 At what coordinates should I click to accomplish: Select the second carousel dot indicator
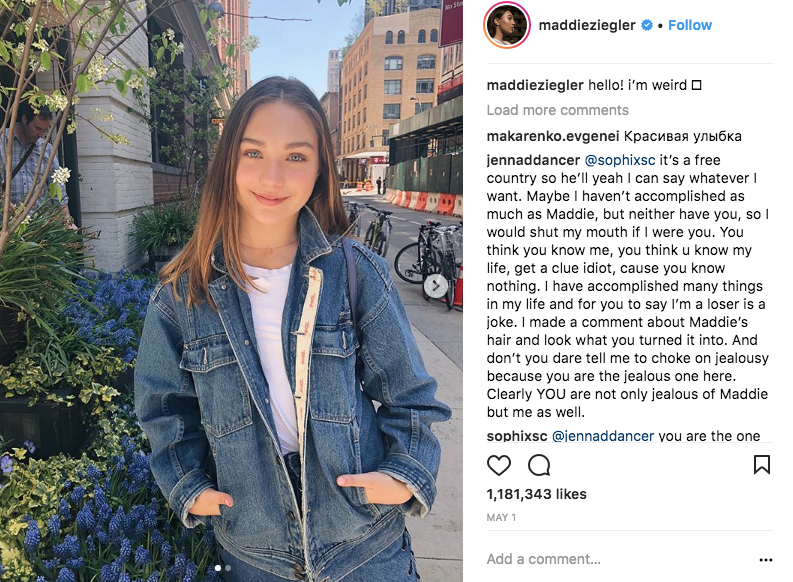(228, 568)
